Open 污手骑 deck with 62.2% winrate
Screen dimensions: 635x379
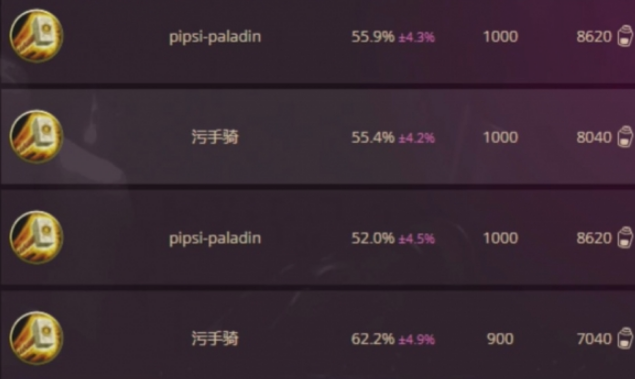point(215,339)
